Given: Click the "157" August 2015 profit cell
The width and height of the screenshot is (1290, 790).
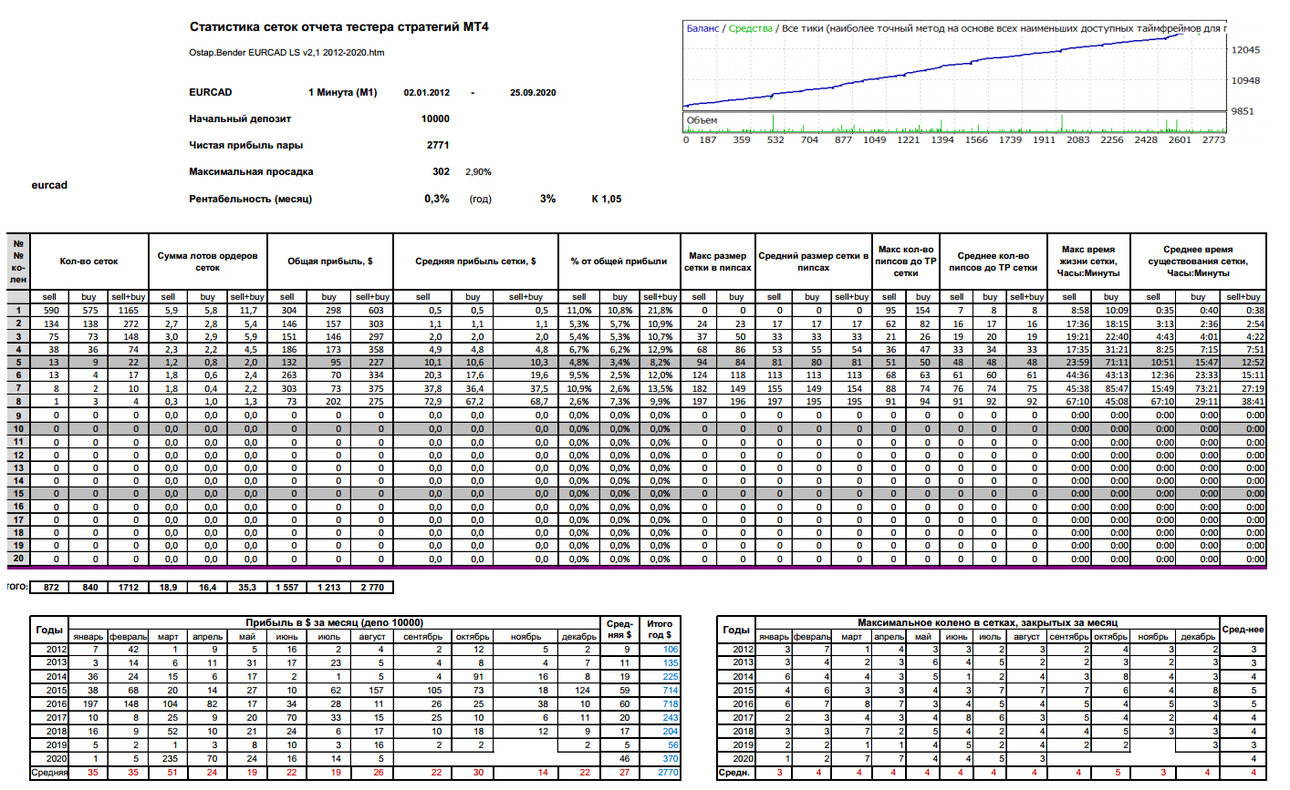Looking at the screenshot, I should [x=374, y=691].
